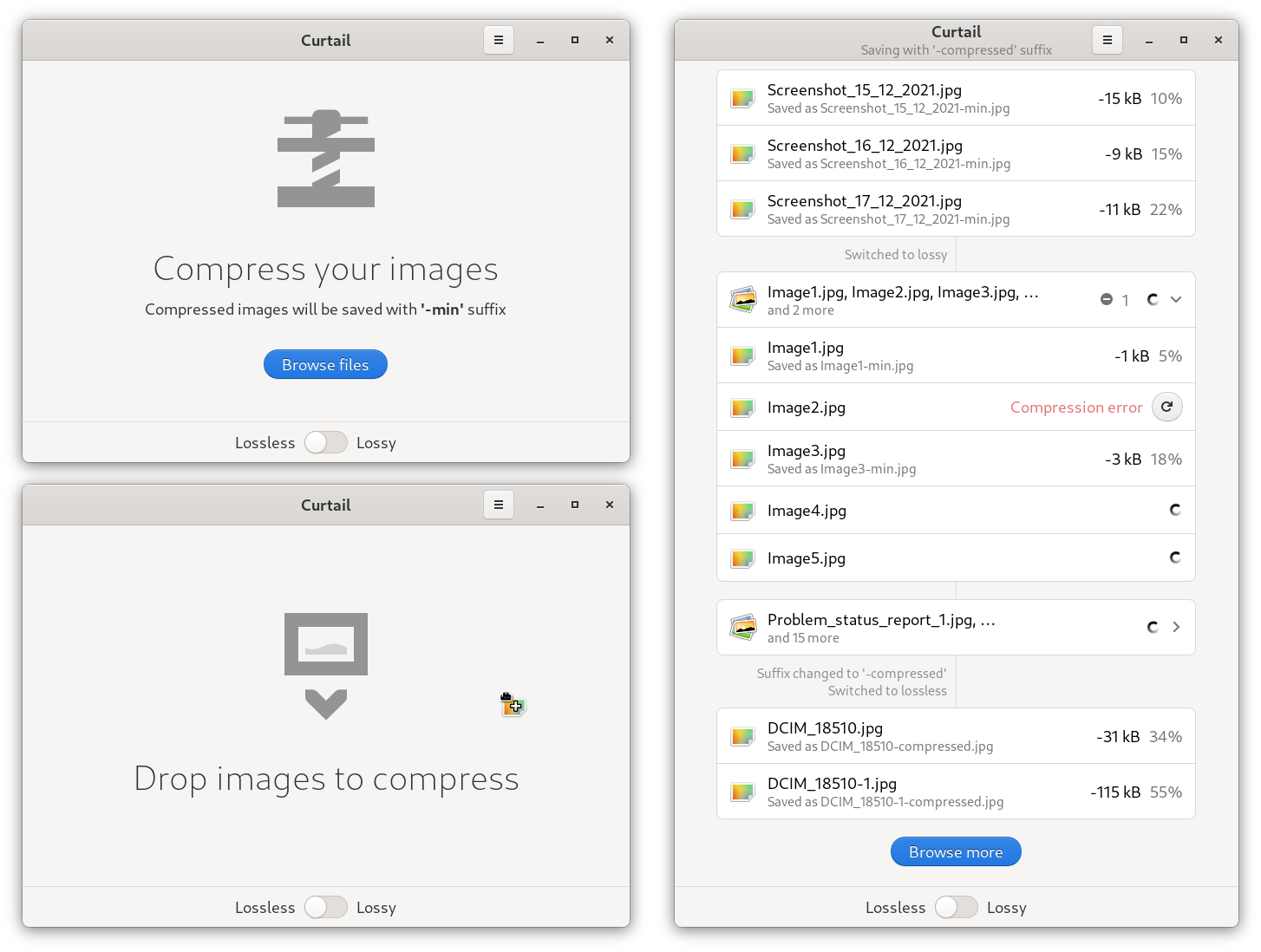
Task: Click thumbnail icon of DCIM_18510-1.jpg
Action: [x=743, y=792]
